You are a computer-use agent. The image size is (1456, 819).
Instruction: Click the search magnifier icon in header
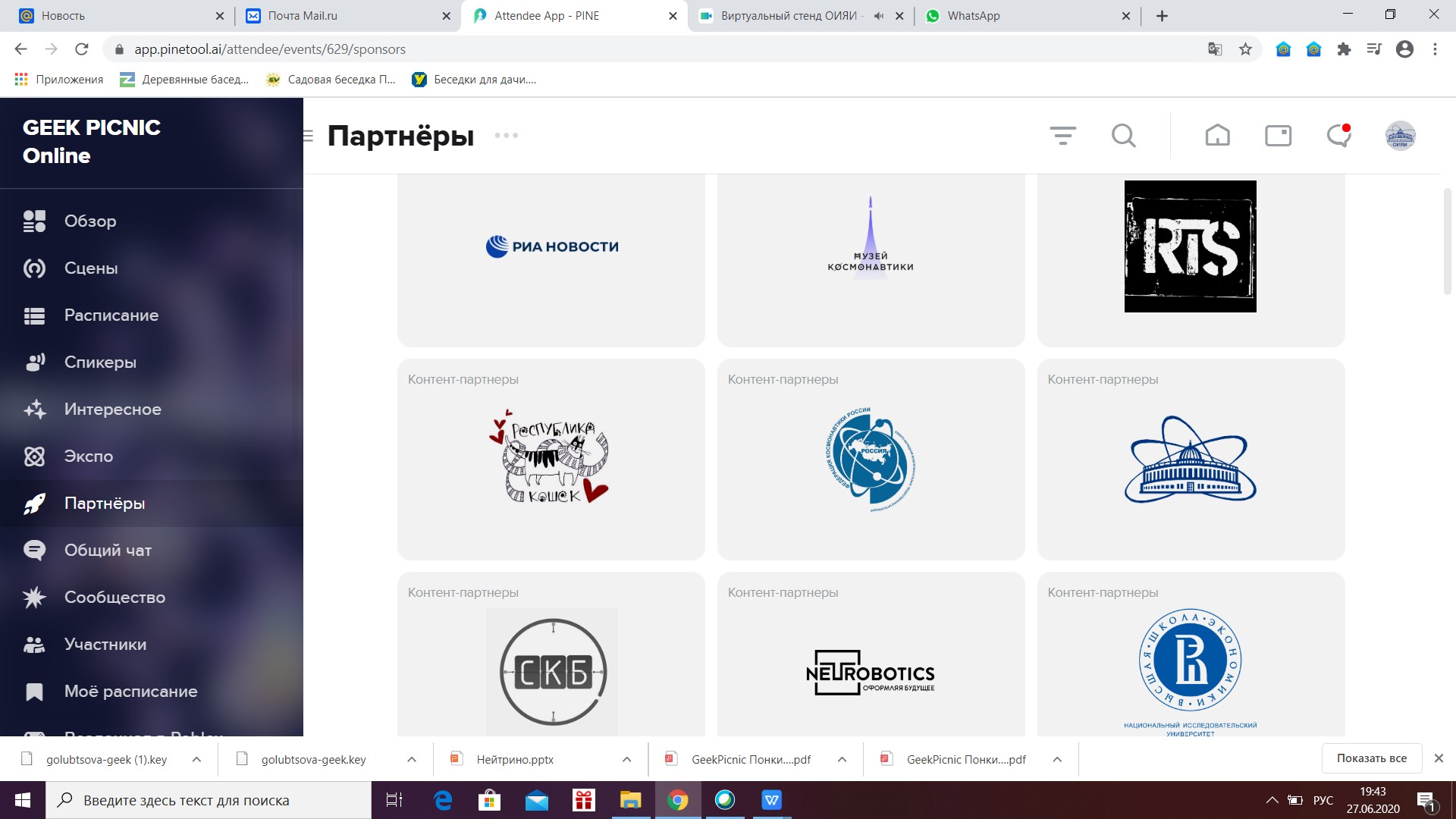tap(1123, 136)
